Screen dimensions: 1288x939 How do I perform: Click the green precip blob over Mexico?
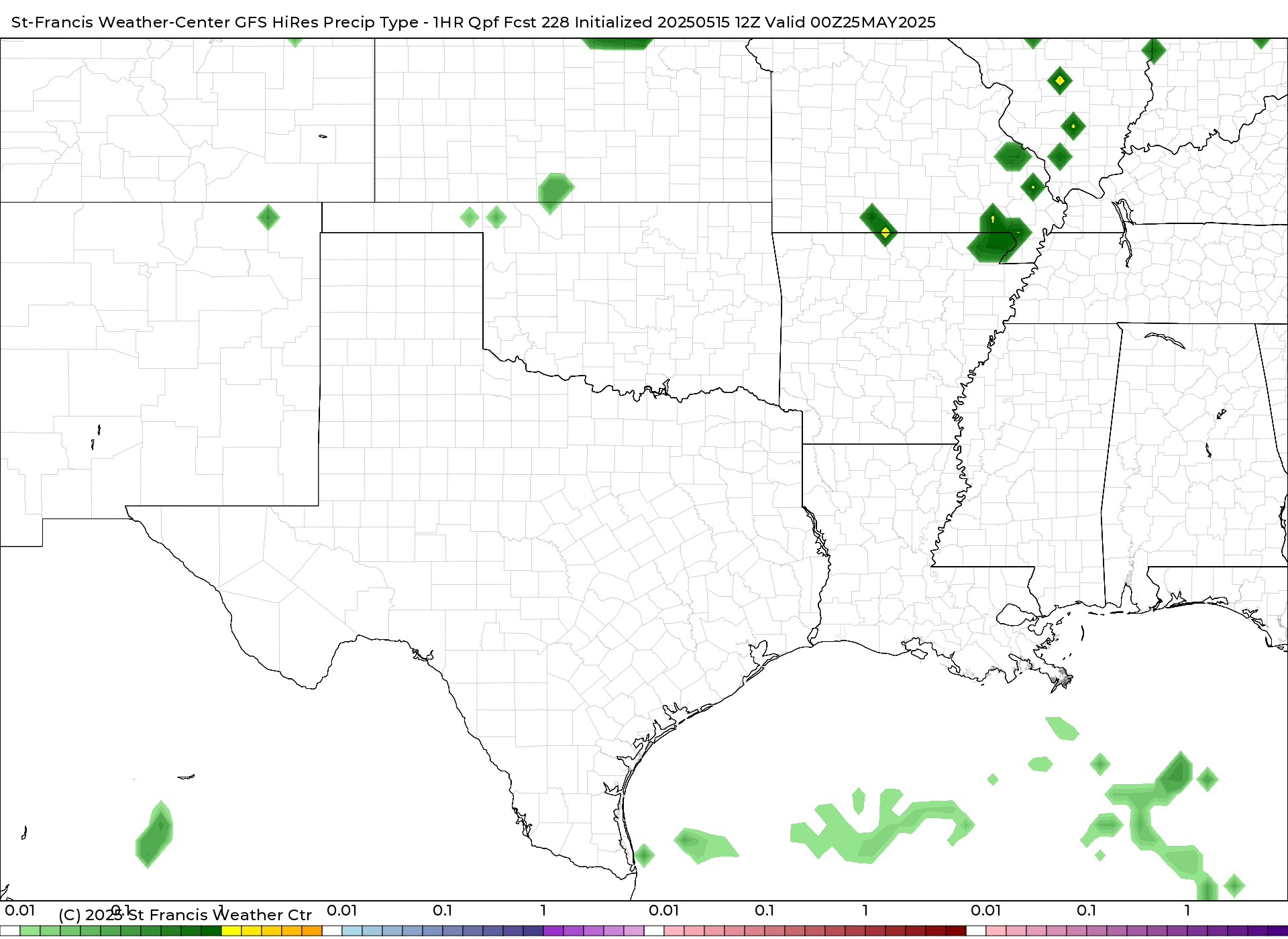click(x=154, y=834)
